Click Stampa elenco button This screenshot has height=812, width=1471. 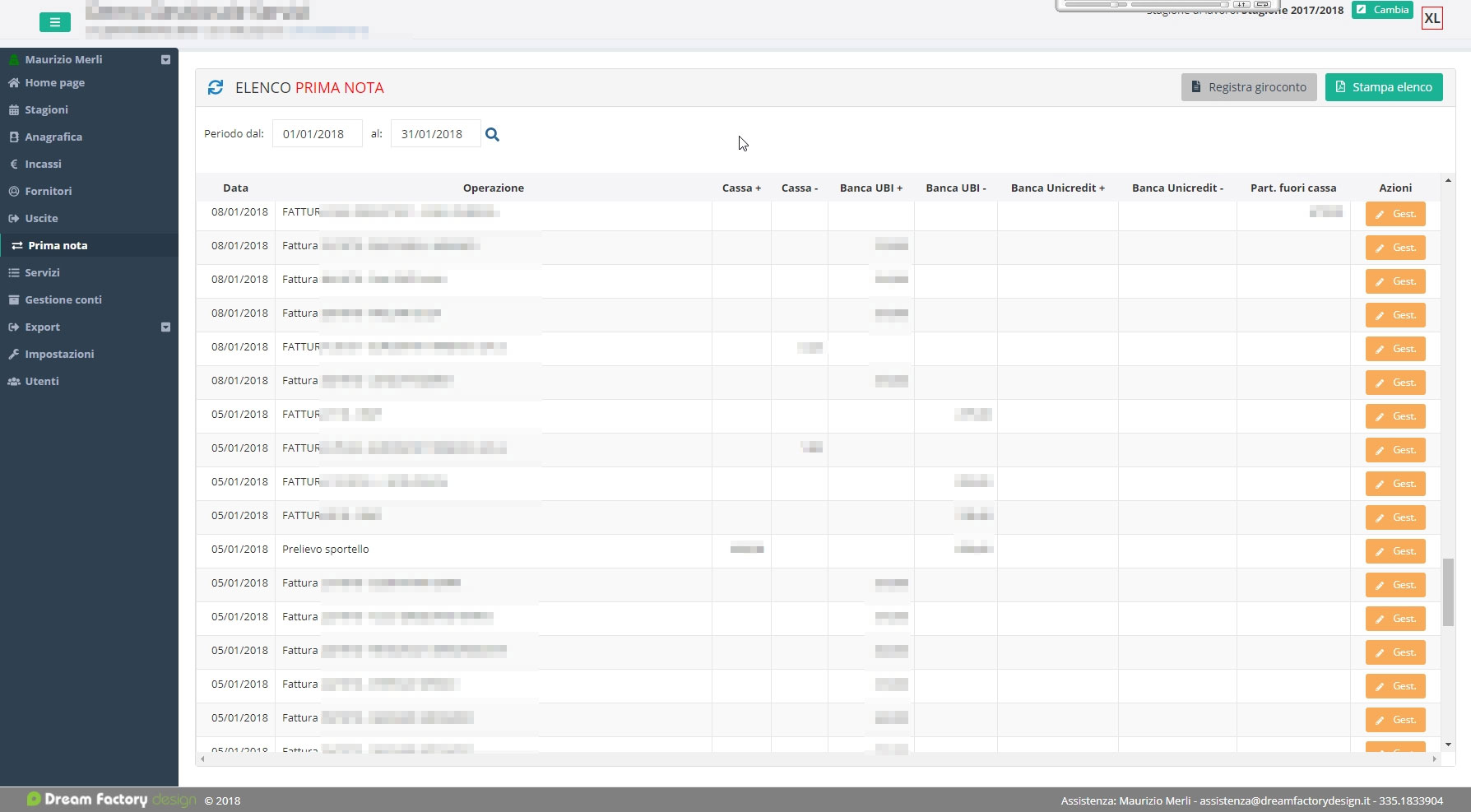click(1384, 87)
